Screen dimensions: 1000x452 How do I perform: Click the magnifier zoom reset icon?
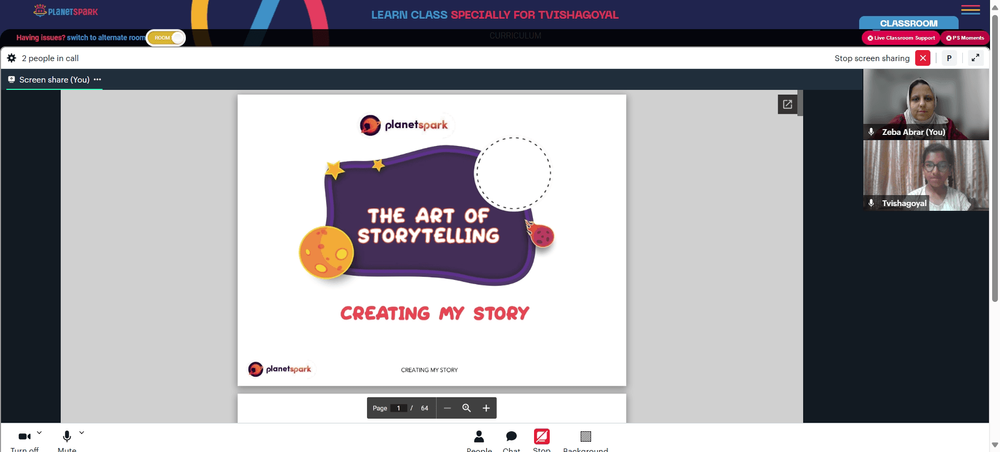coord(466,408)
